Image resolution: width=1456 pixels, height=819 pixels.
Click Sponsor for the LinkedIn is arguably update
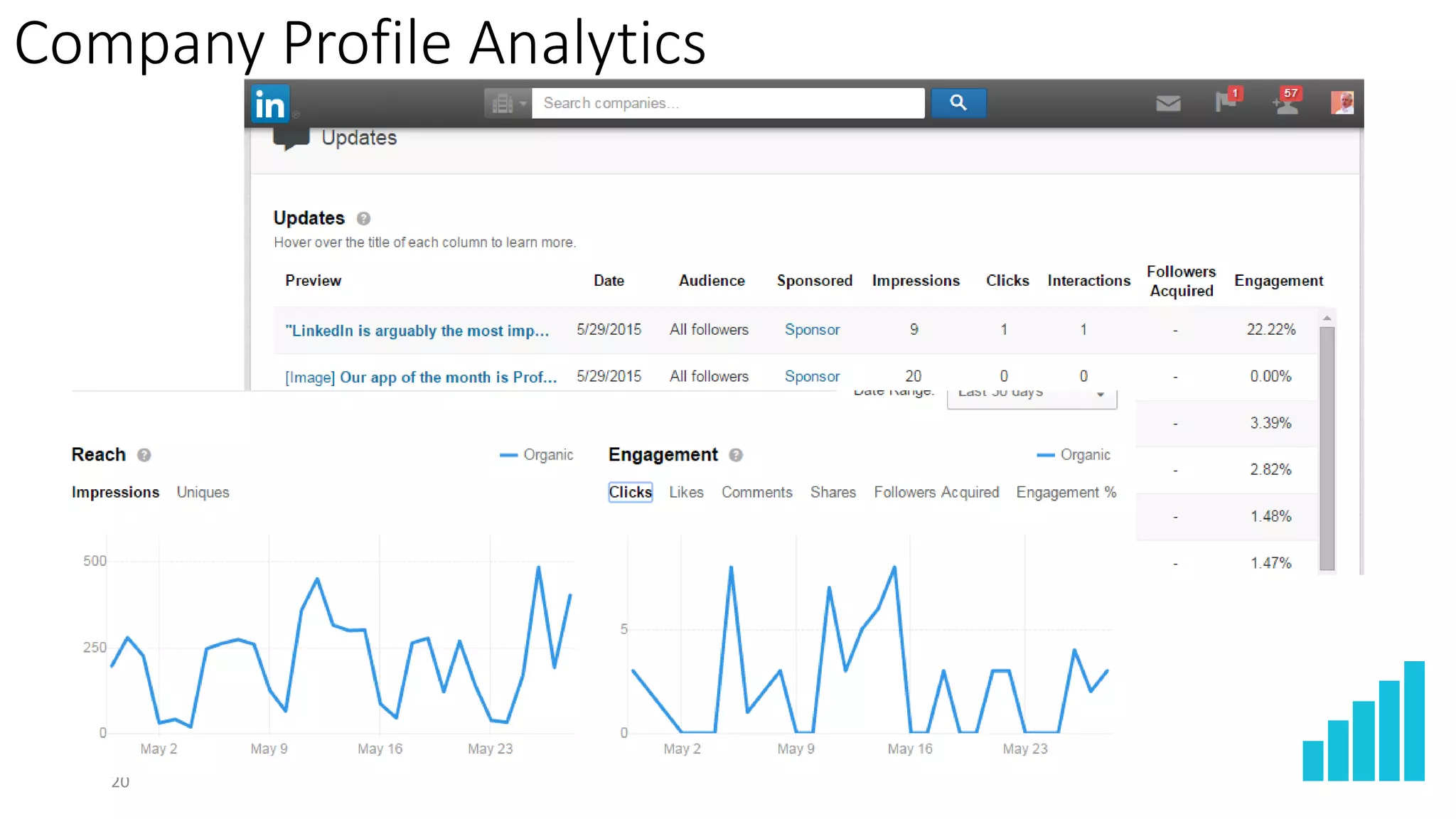click(x=812, y=330)
